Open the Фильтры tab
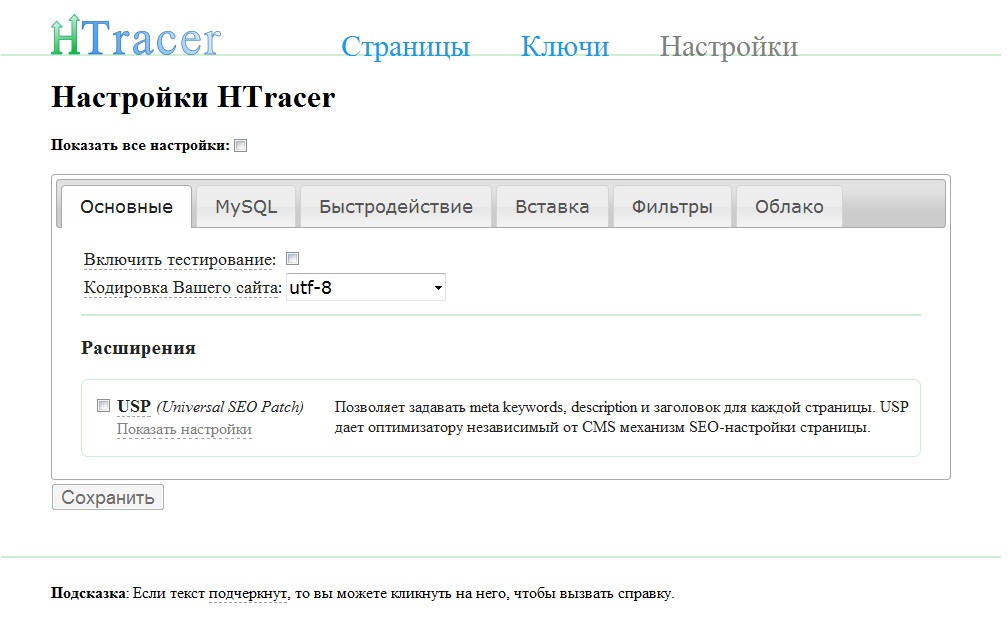This screenshot has width=1008, height=633. tap(671, 205)
